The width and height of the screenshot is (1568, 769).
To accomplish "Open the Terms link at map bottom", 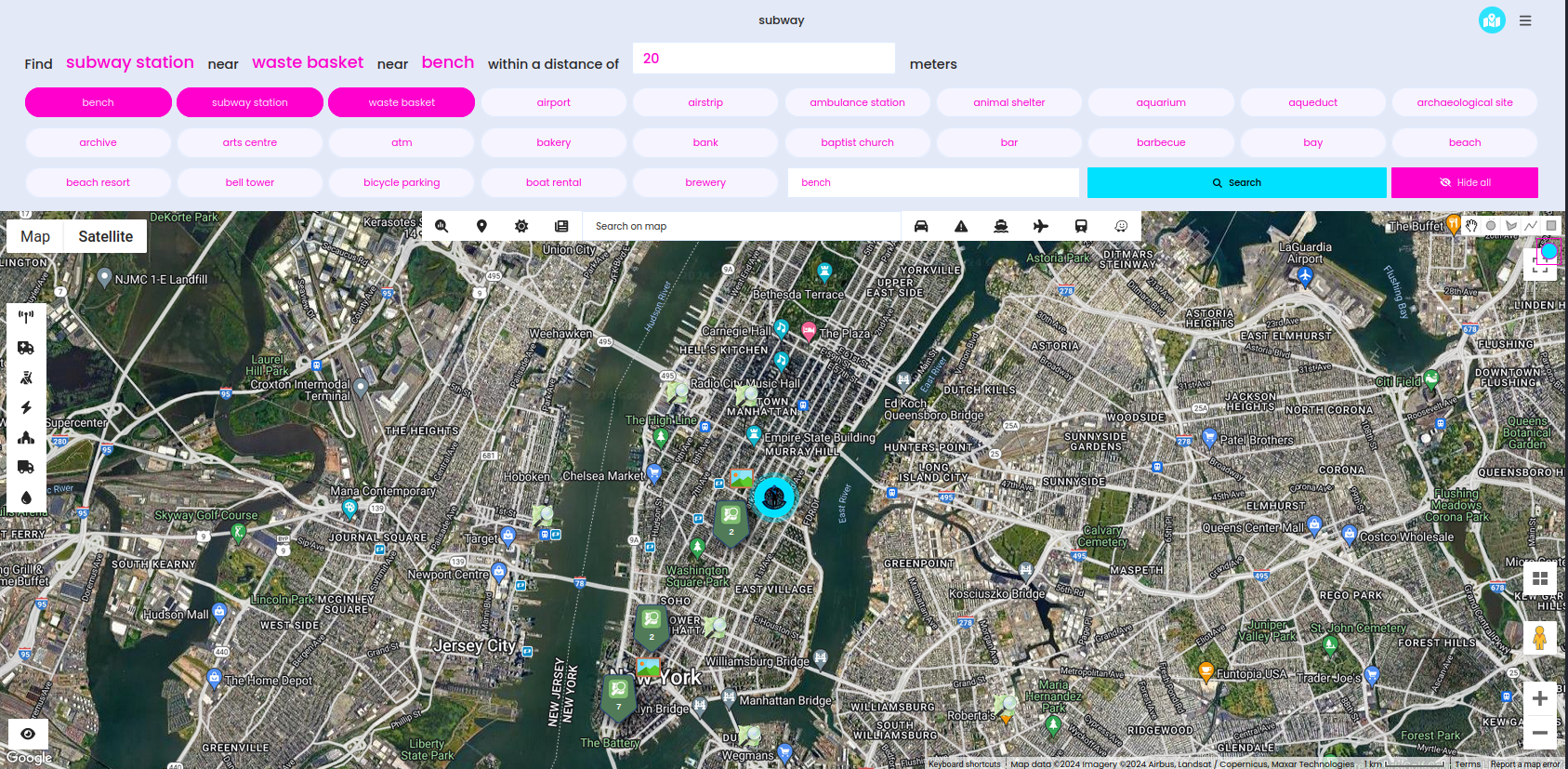I will 1468,763.
